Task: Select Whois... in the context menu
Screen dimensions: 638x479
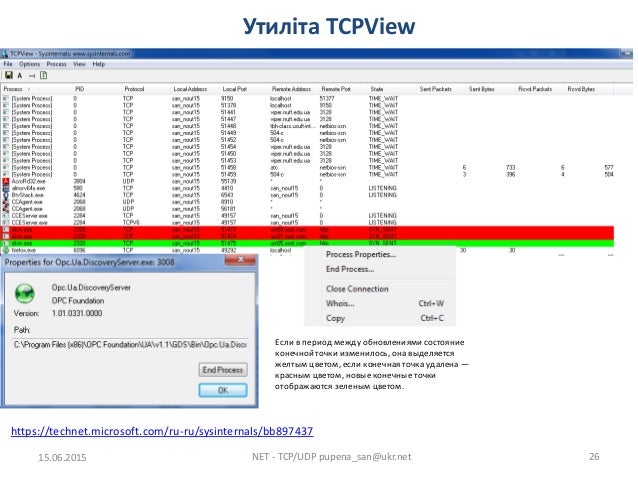Action: point(340,303)
